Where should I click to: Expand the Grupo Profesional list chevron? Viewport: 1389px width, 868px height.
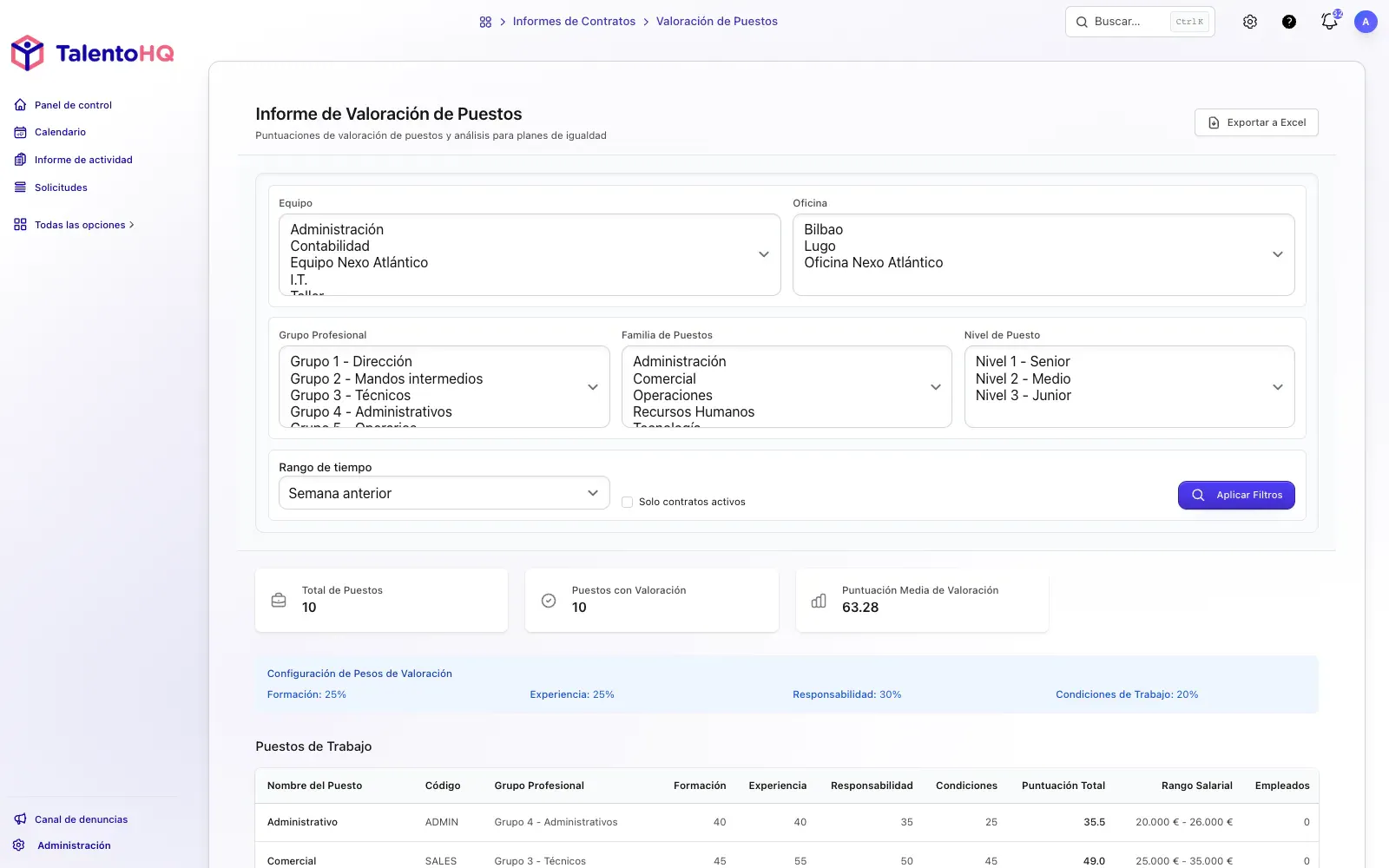(x=593, y=387)
